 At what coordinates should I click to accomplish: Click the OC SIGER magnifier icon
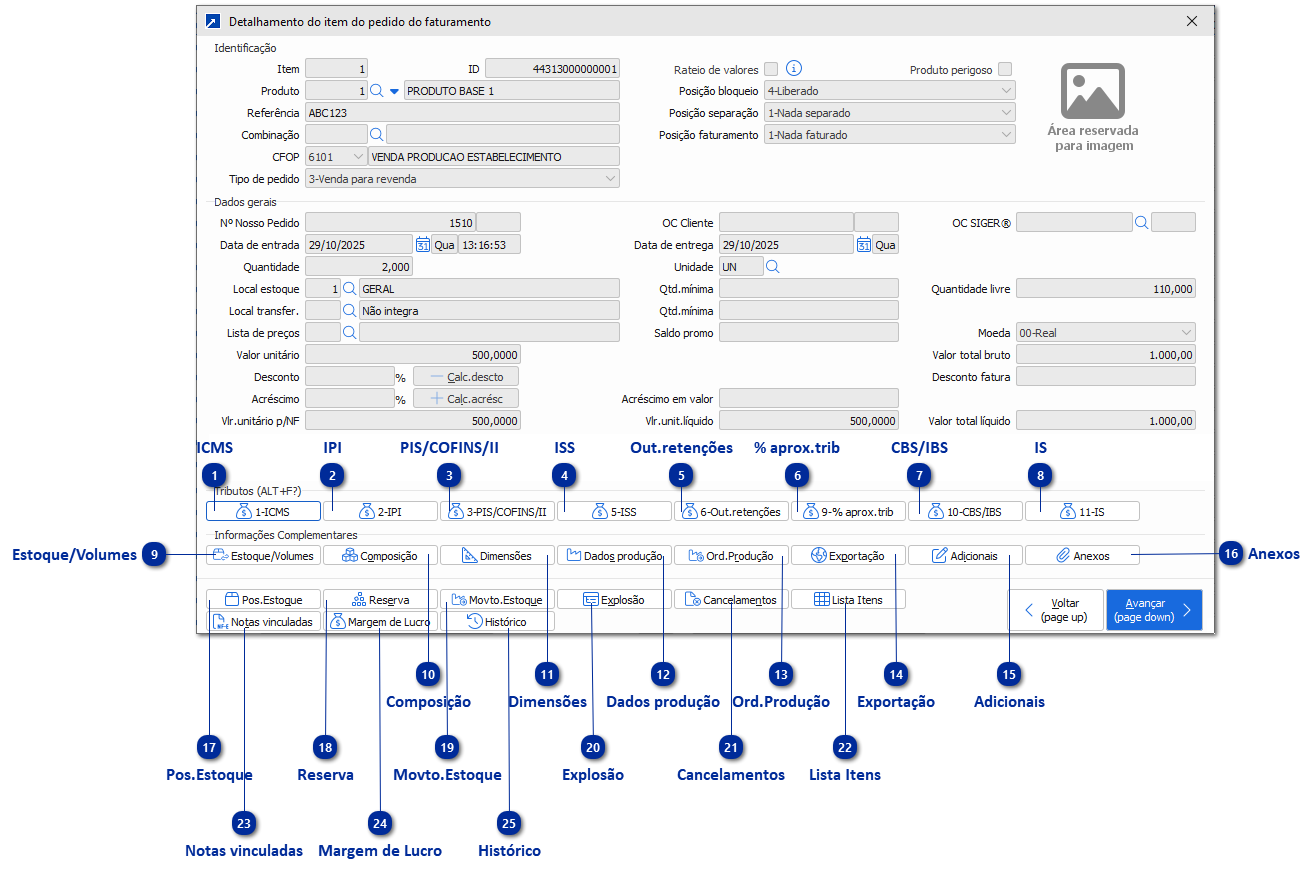pos(1141,223)
